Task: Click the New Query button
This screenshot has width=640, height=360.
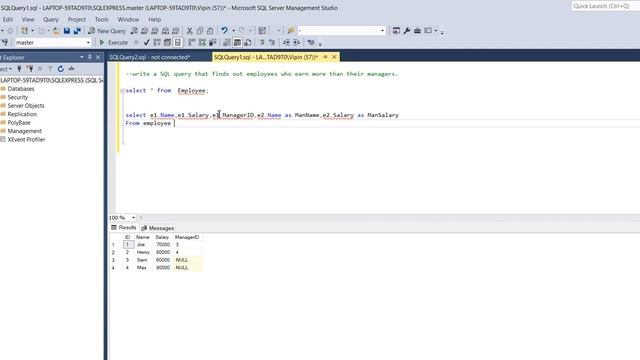Action: (x=107, y=31)
